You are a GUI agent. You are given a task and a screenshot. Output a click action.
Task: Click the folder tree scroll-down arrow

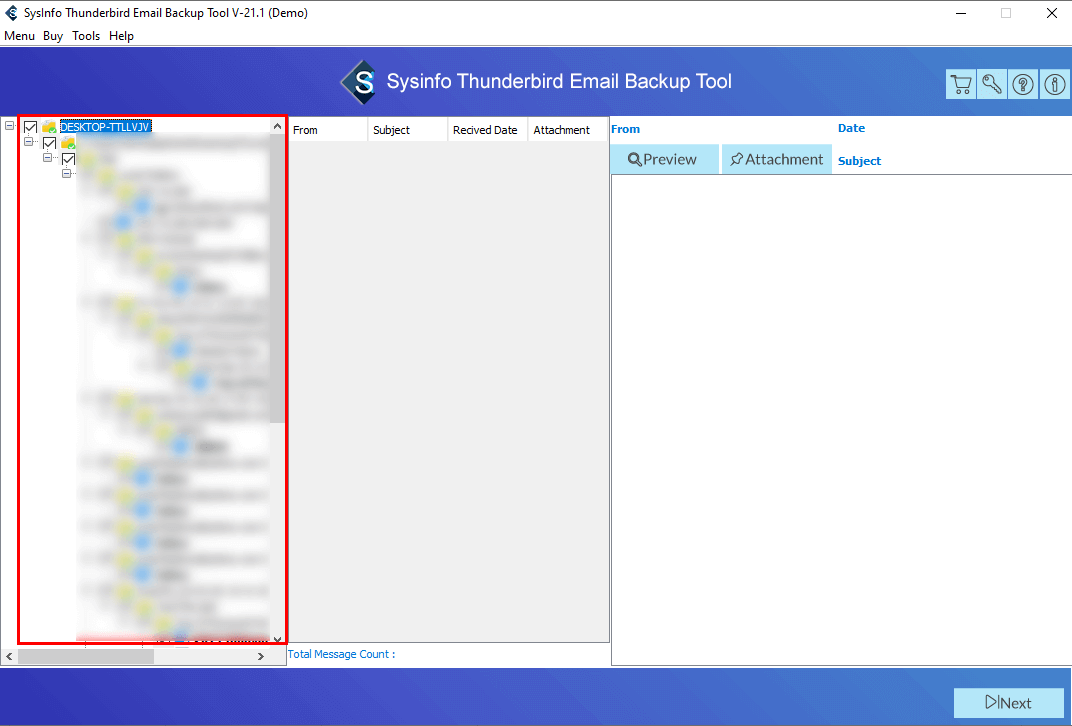tap(277, 639)
